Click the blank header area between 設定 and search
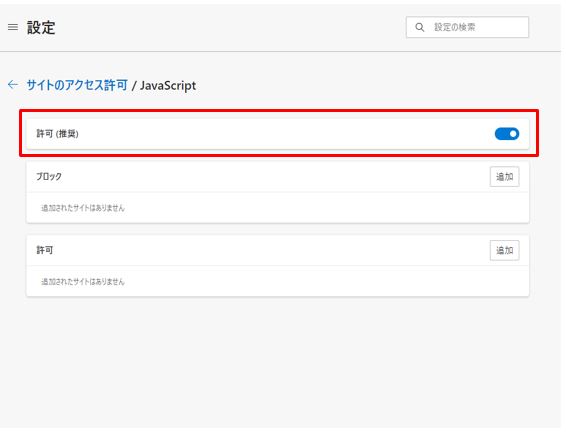 coord(231,27)
